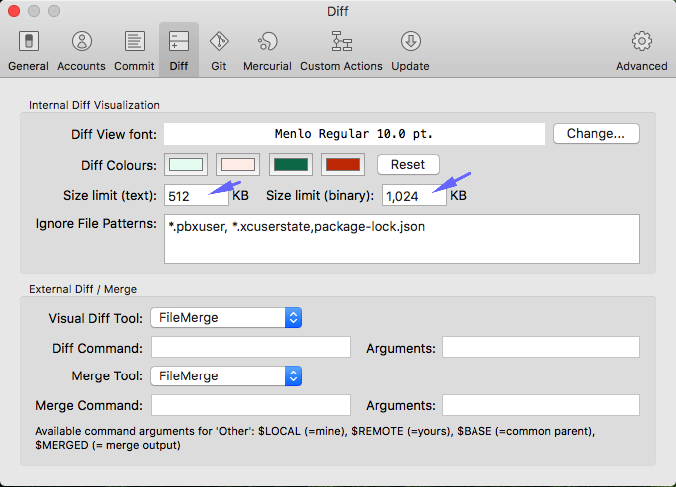Click the Diff Command Arguments field
Screen dimensions: 676x487
pyautogui.click(x=541, y=347)
